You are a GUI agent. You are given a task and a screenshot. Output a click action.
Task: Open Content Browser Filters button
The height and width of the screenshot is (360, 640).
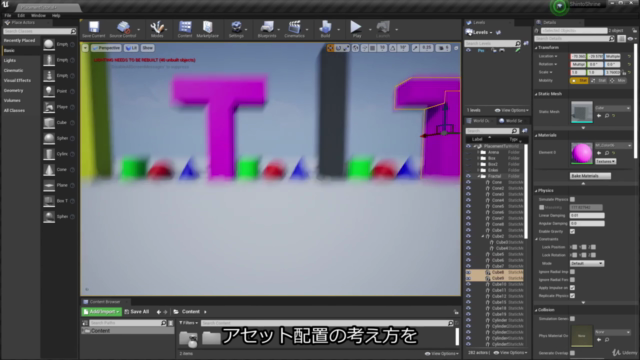tap(188, 323)
